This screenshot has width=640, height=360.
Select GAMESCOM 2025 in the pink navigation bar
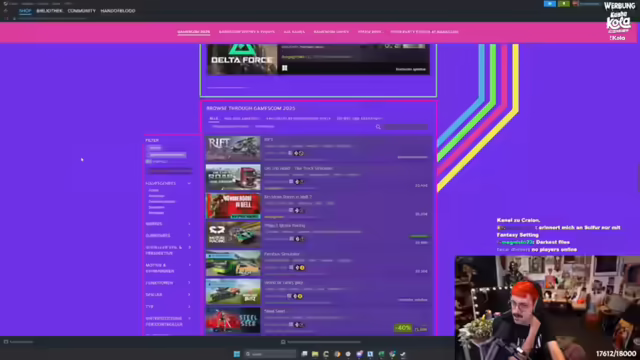click(193, 31)
